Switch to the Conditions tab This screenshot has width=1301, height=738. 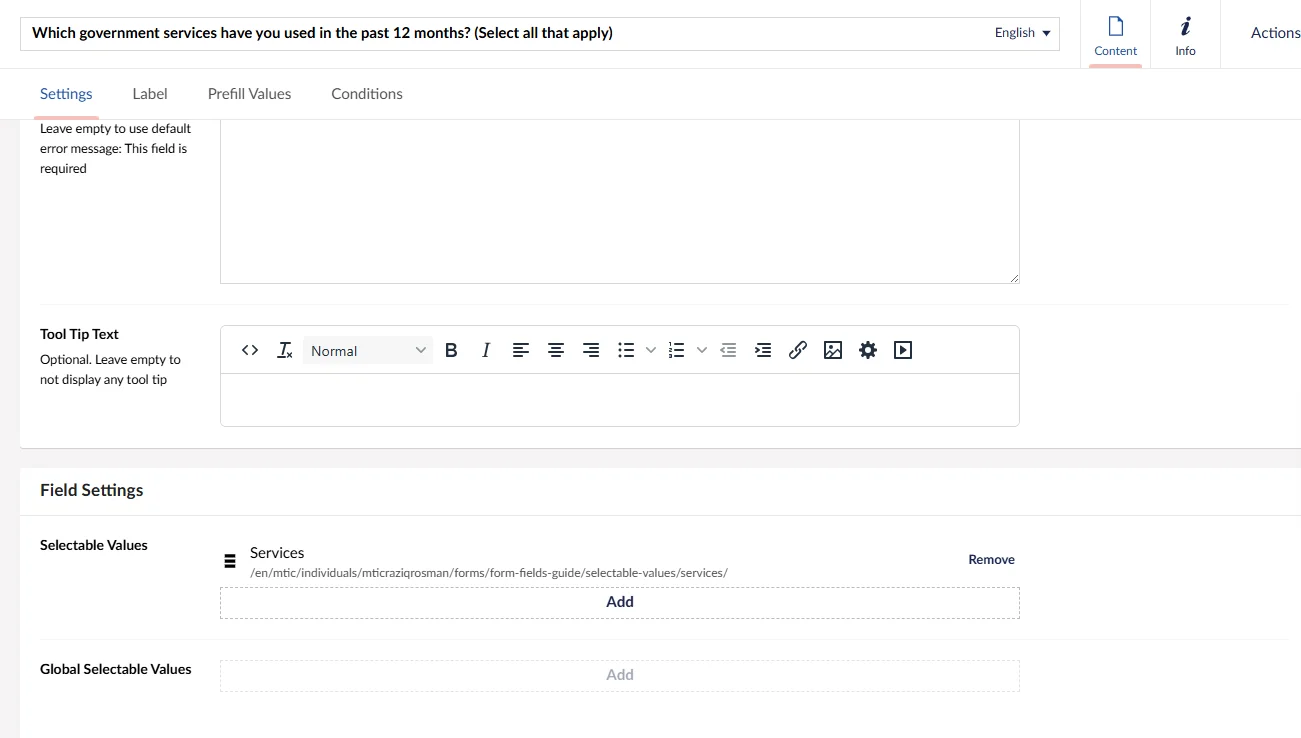click(x=367, y=94)
